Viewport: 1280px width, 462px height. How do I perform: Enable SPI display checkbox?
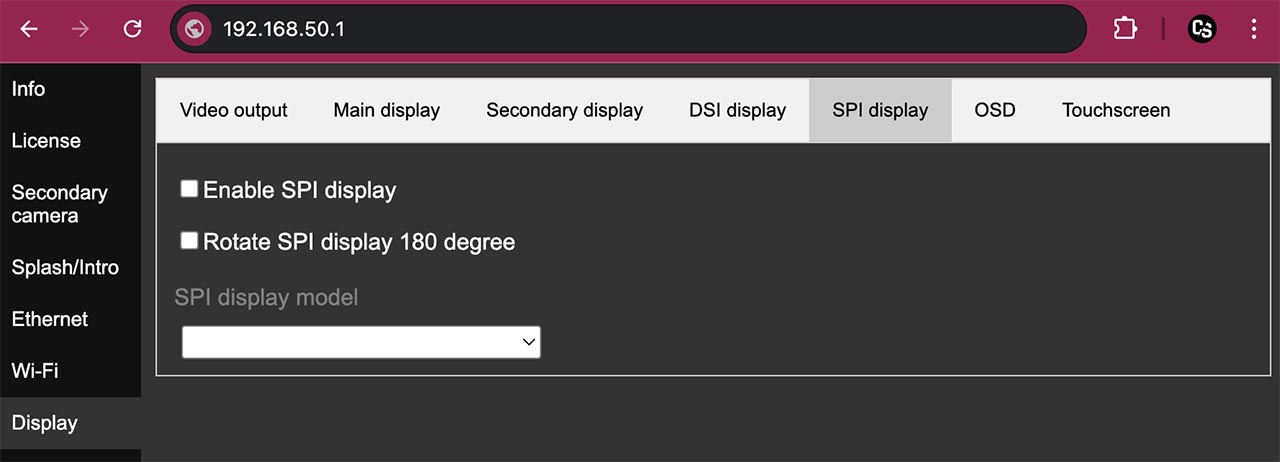(x=189, y=188)
